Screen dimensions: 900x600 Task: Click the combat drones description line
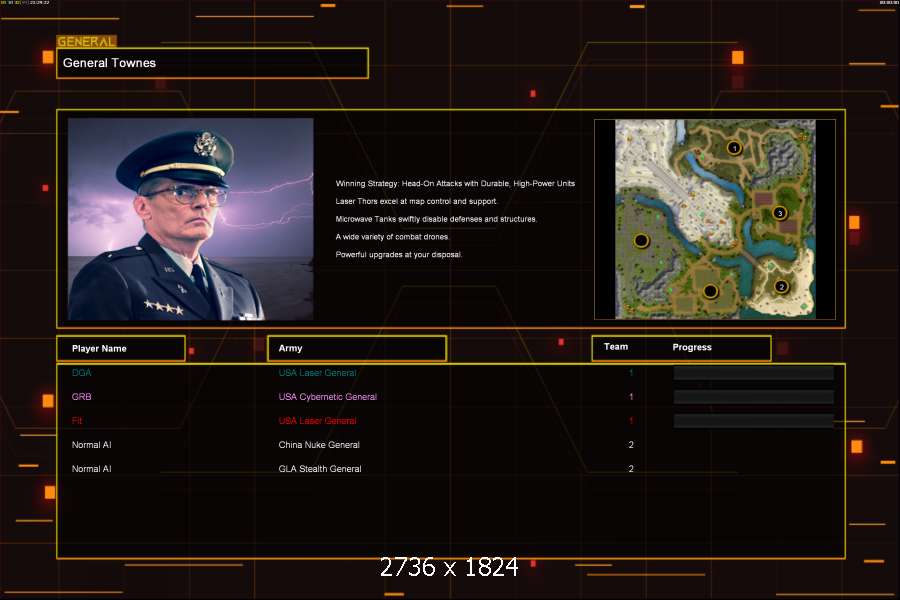(392, 237)
